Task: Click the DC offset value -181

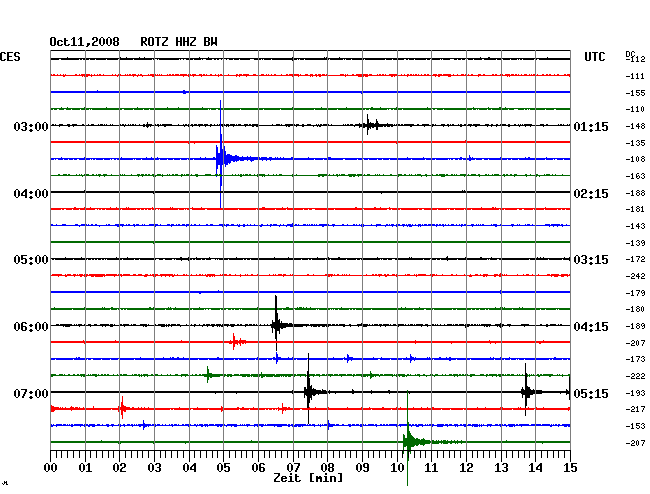Action: point(635,209)
